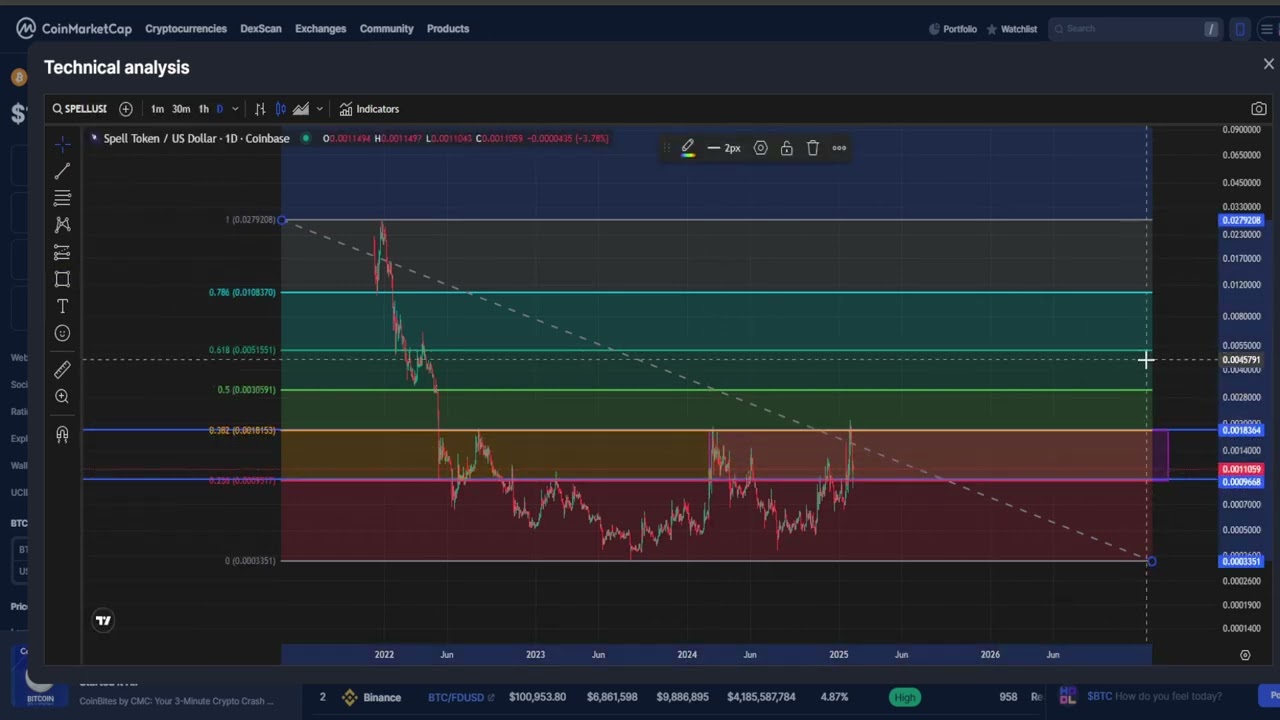Image resolution: width=1280 pixels, height=720 pixels.
Task: Open the BTC/FDUSD trading pair link
Action: pos(461,697)
